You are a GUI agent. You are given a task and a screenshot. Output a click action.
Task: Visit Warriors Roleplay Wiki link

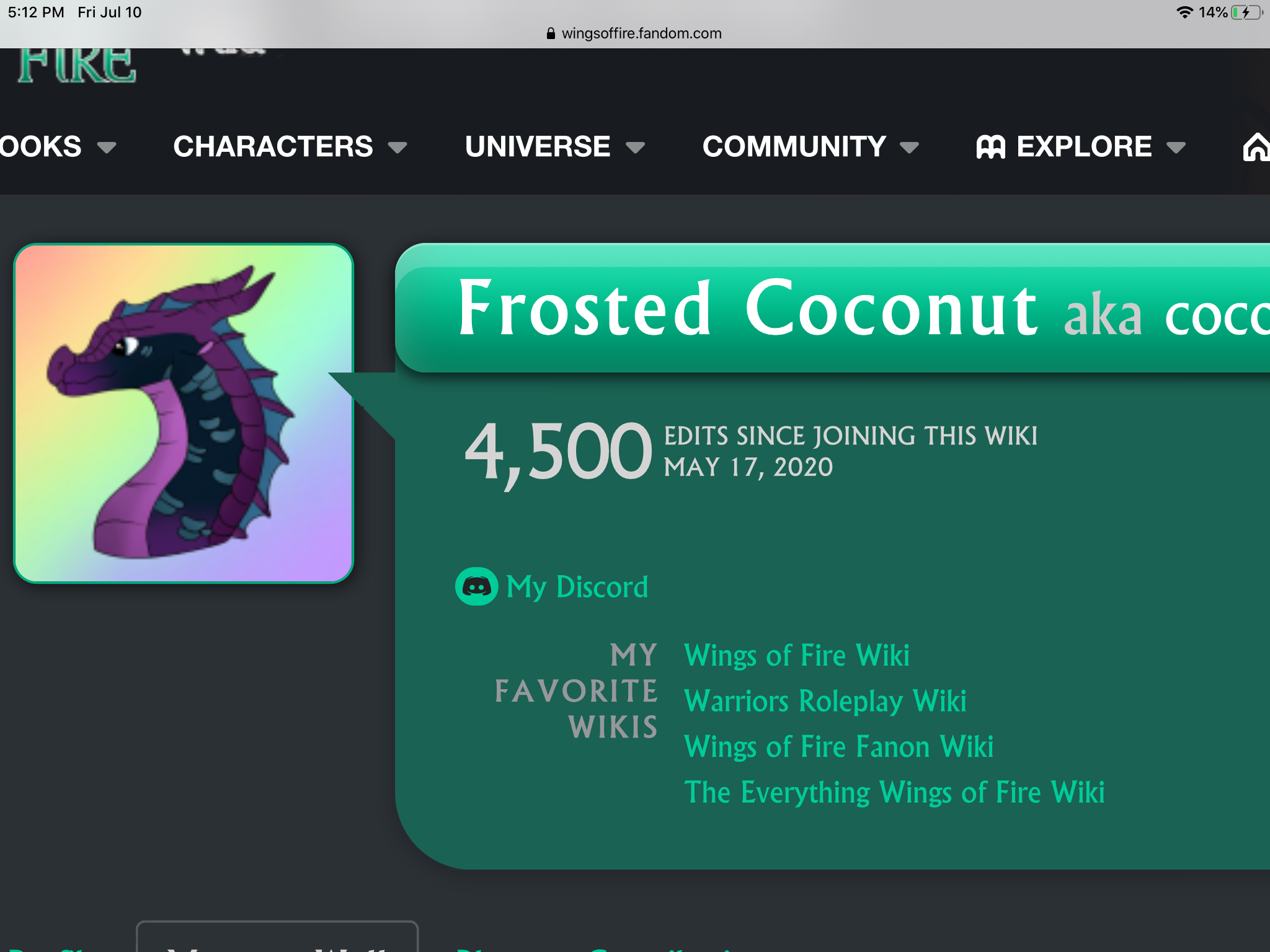click(825, 701)
